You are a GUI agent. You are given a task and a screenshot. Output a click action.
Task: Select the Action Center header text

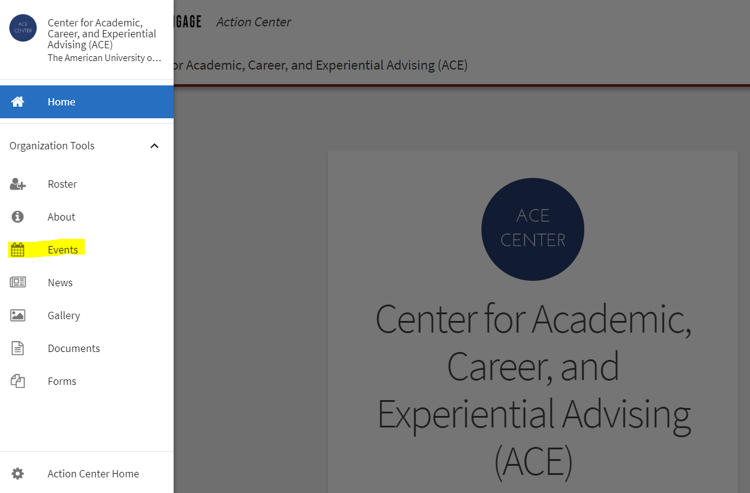click(254, 22)
